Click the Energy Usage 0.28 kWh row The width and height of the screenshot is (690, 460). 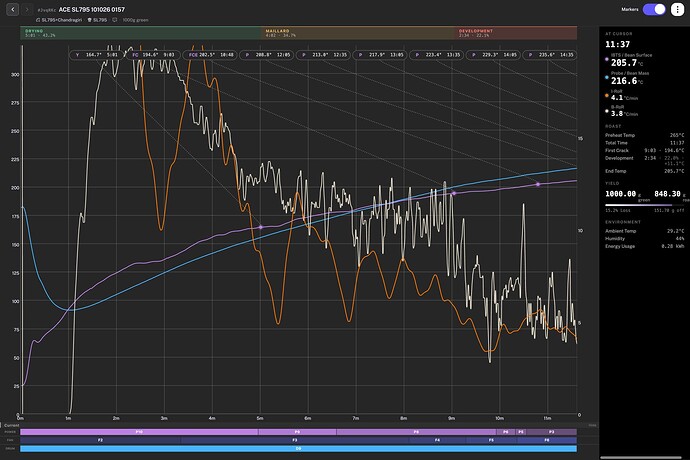[x=645, y=246]
